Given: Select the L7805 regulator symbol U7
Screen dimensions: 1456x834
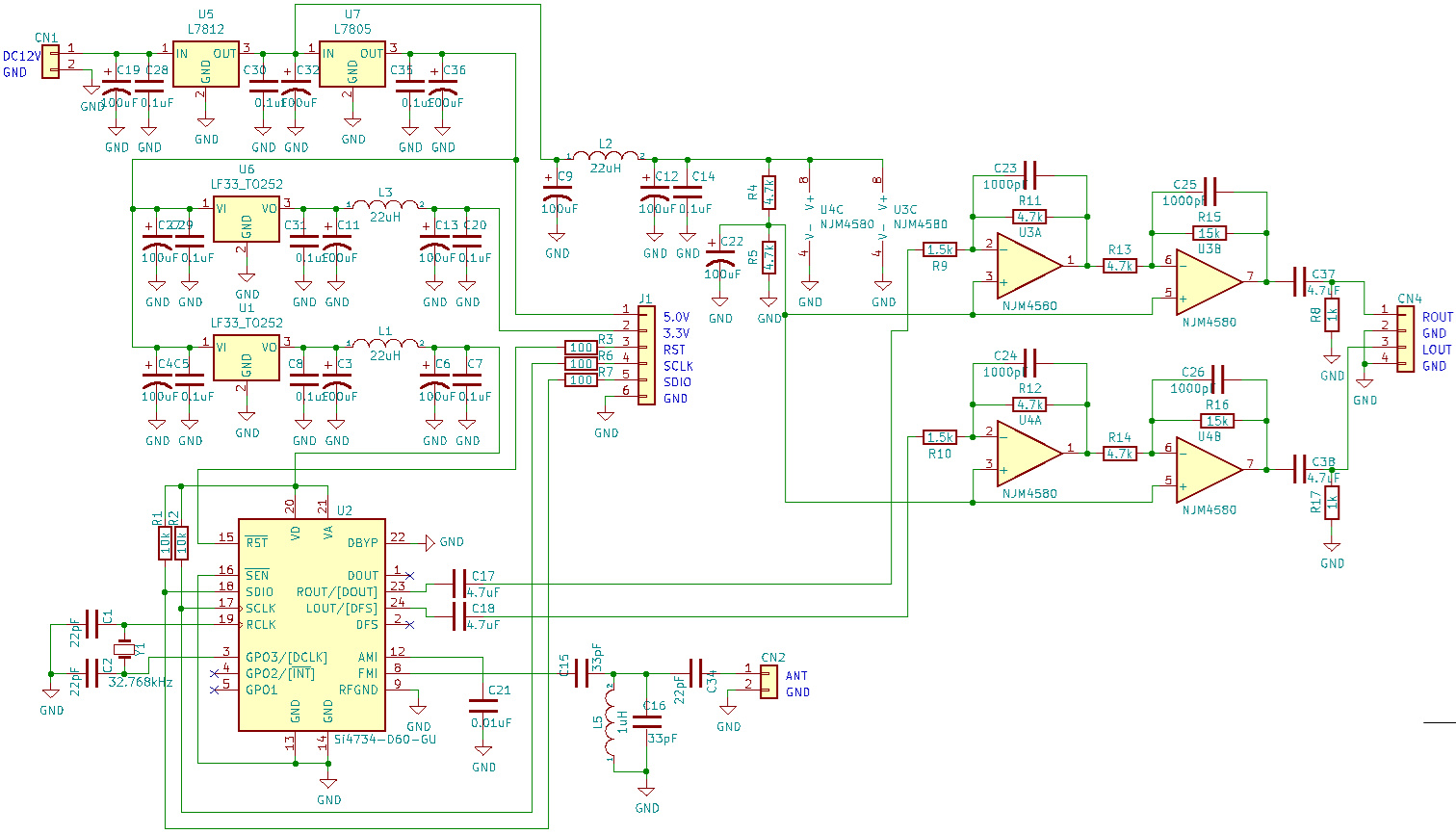Looking at the screenshot, I should coord(352,64).
